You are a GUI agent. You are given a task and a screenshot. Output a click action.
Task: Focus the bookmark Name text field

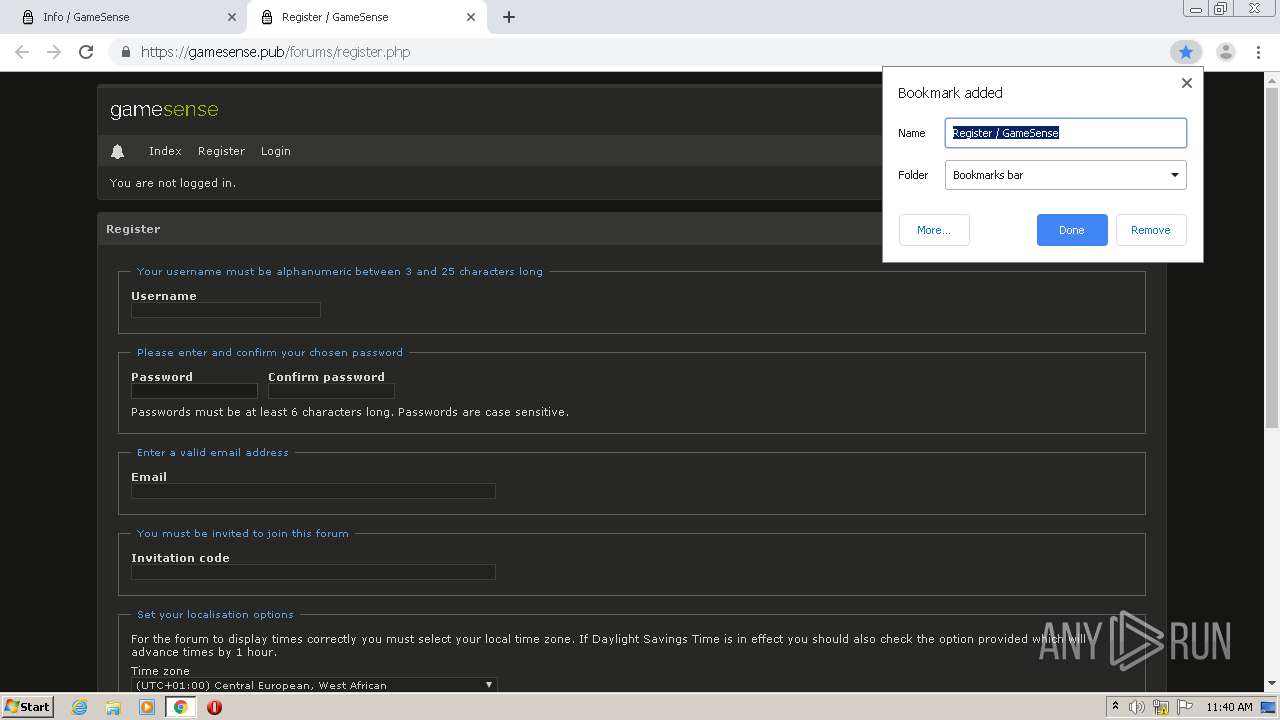1066,133
